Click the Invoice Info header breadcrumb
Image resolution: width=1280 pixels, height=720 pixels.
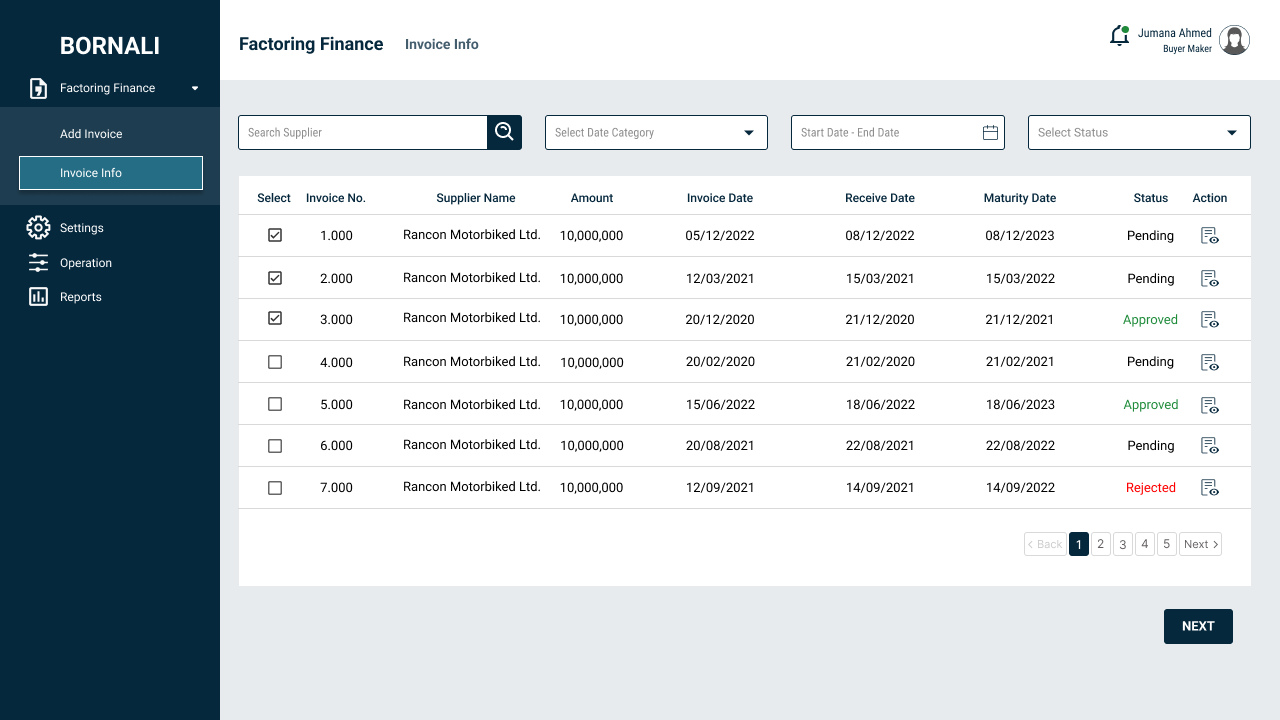tap(442, 44)
